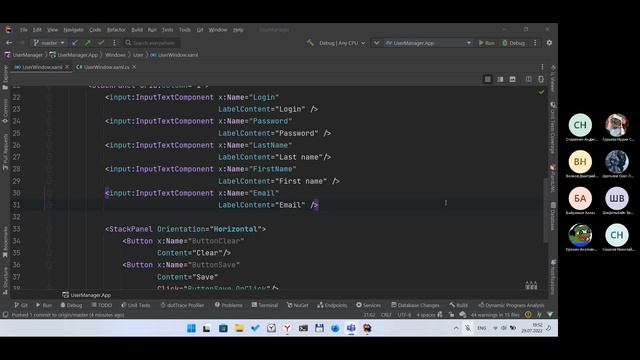Open Debug | Any CPU configuration dropdown
The image size is (640, 360).
click(342, 43)
